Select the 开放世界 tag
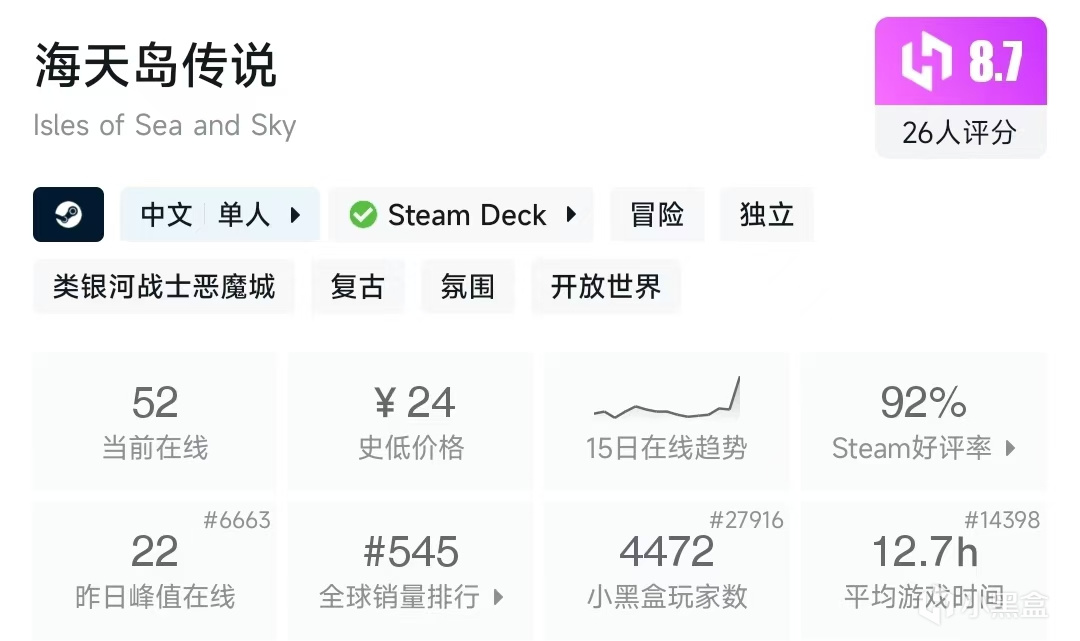1080x641 pixels. (606, 287)
